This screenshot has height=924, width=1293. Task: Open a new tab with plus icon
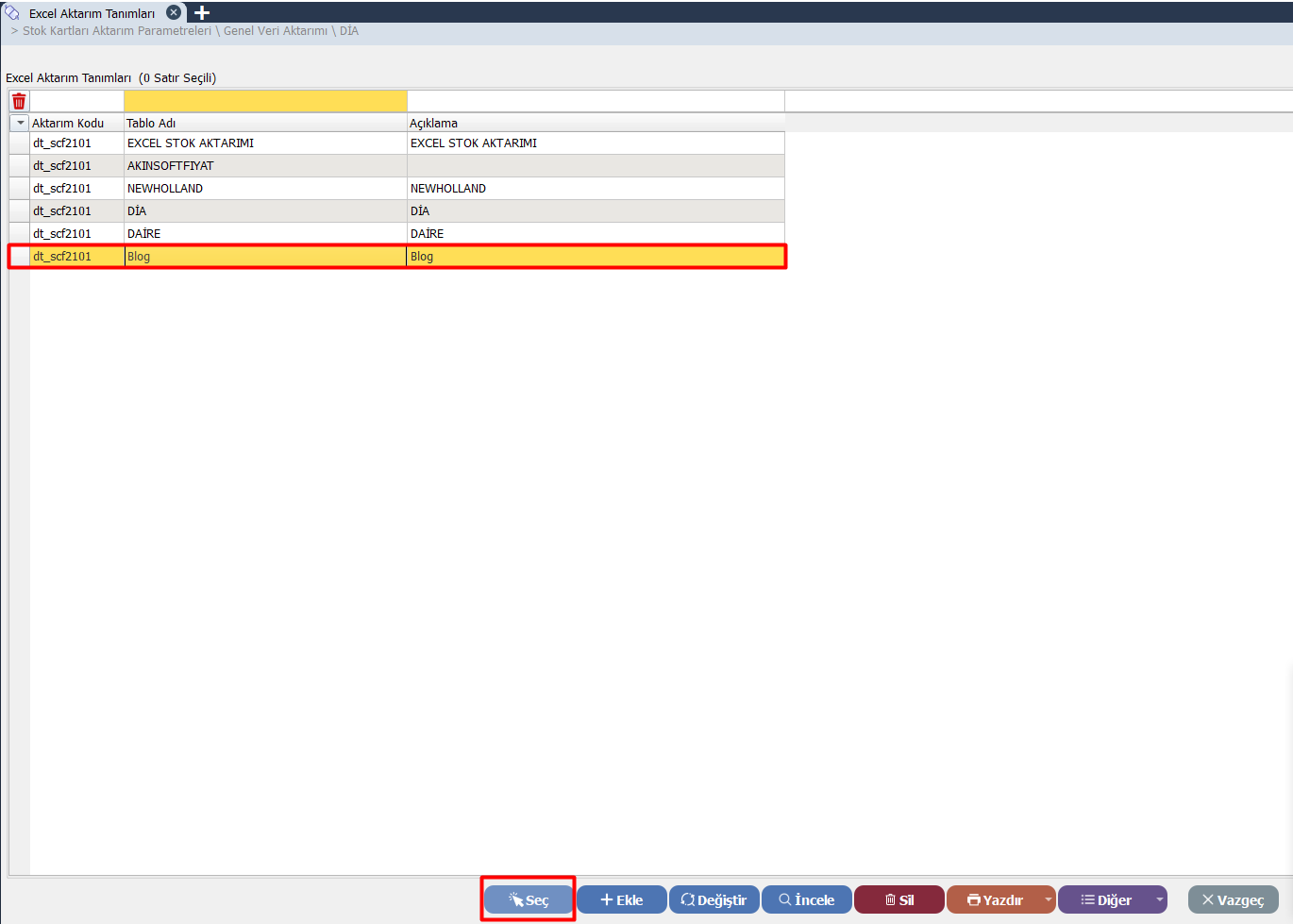pyautogui.click(x=202, y=13)
